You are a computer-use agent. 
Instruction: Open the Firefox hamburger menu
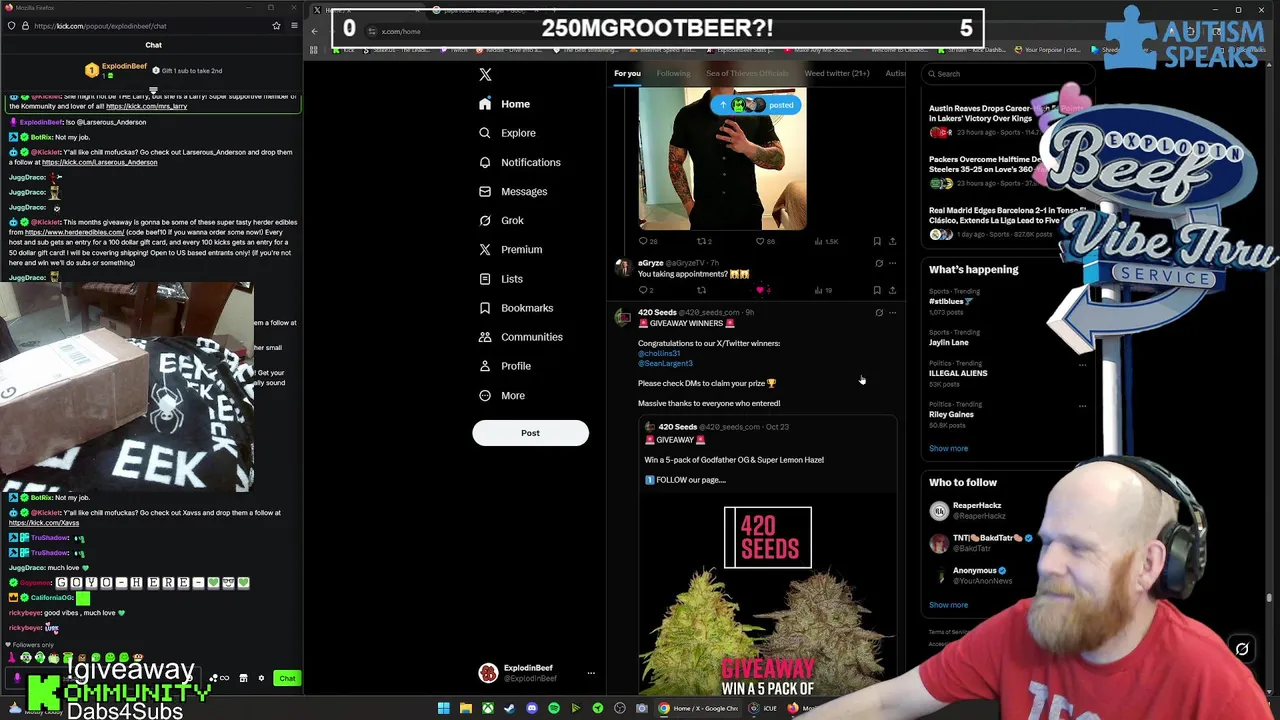click(294, 26)
